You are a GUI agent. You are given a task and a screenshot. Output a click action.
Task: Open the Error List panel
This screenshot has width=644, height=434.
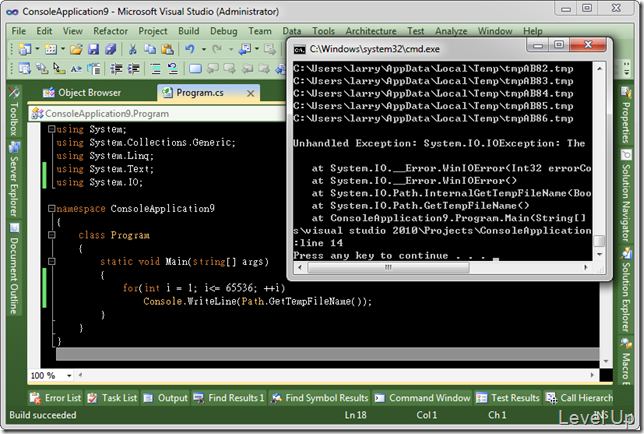pyautogui.click(x=55, y=398)
